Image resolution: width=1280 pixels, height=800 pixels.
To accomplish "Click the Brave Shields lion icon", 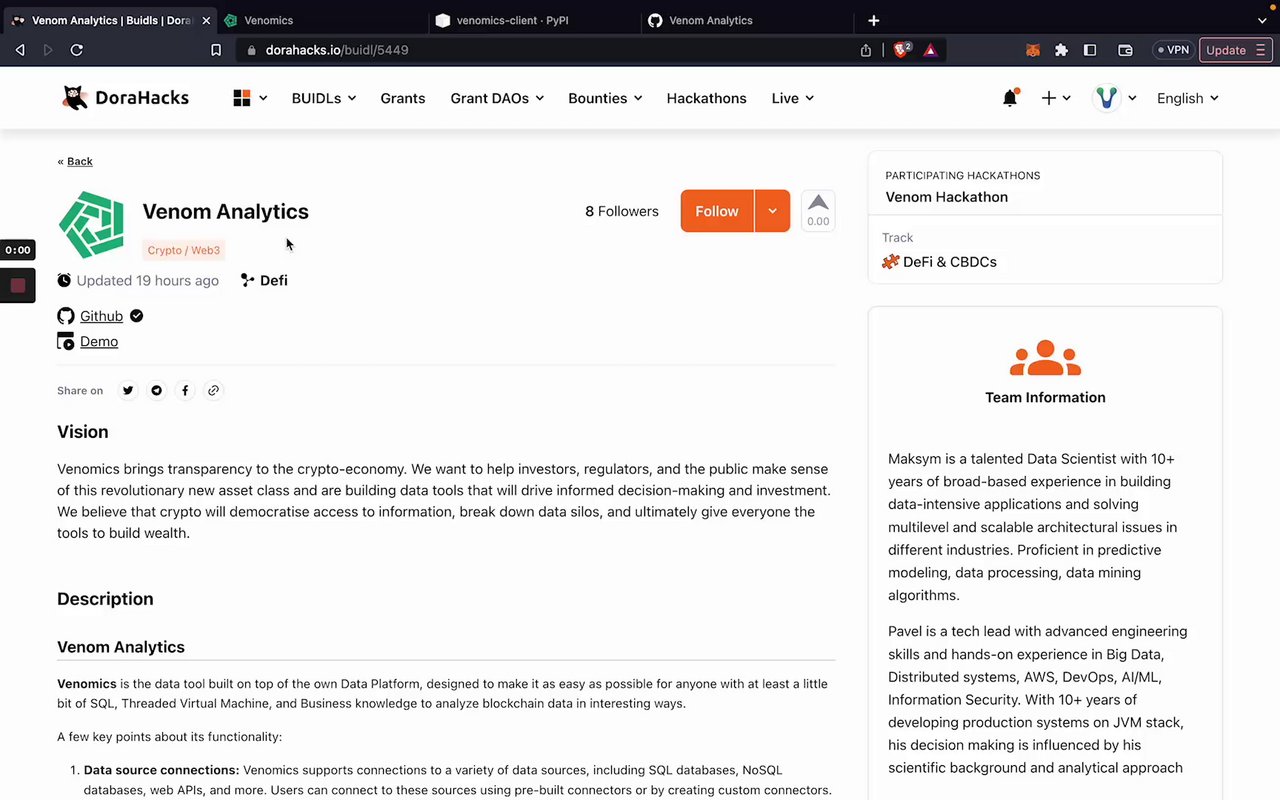I will (901, 50).
